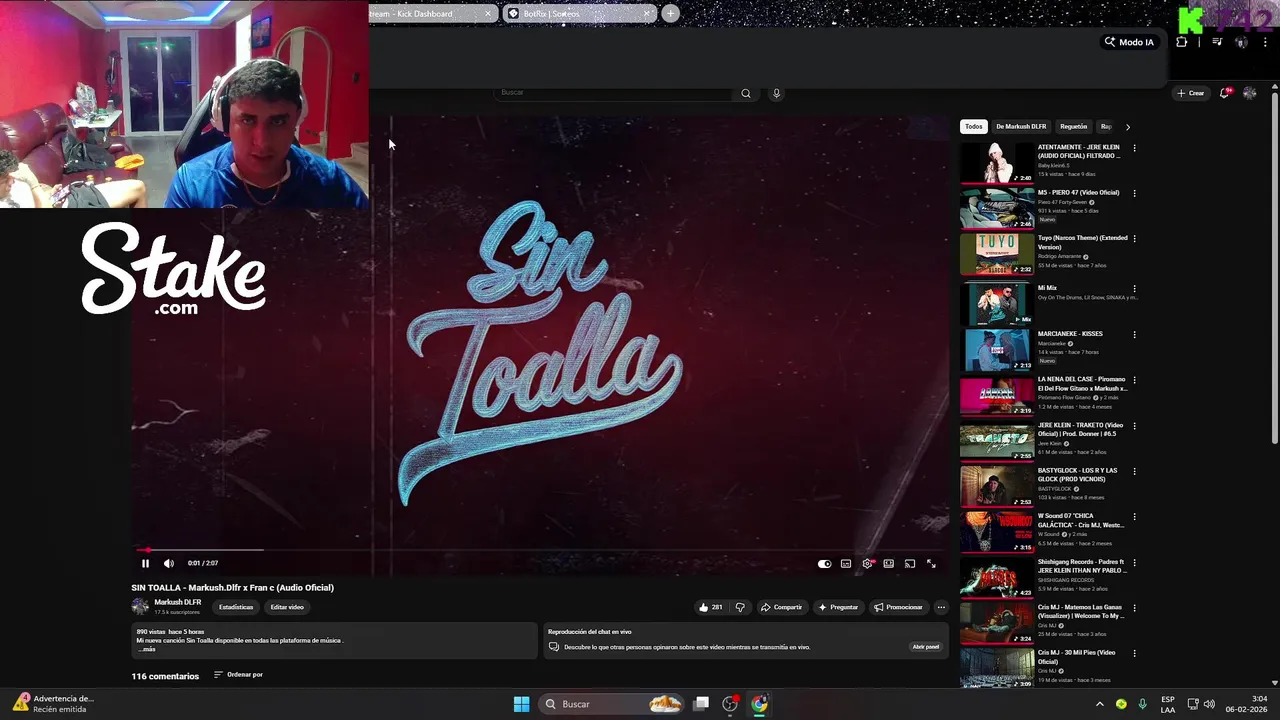Screen dimensions: 1280x720
Task: Open a new browser tab
Action: 670,14
